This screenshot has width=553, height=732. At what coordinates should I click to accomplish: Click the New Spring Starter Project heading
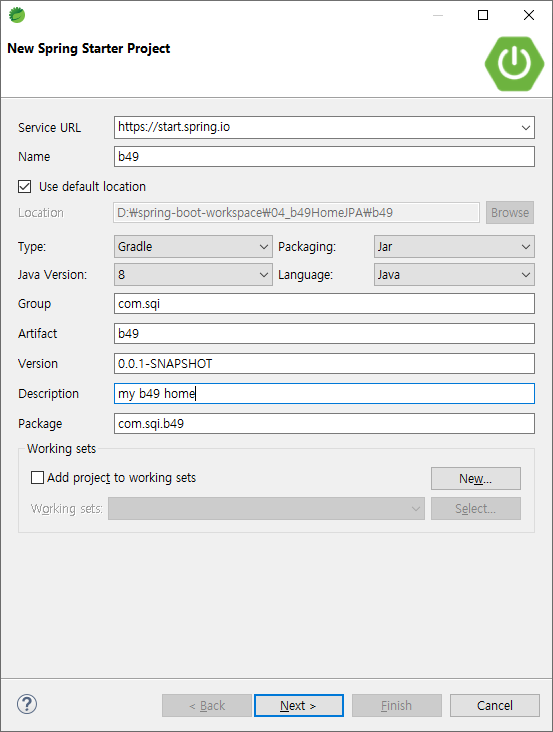(x=89, y=49)
